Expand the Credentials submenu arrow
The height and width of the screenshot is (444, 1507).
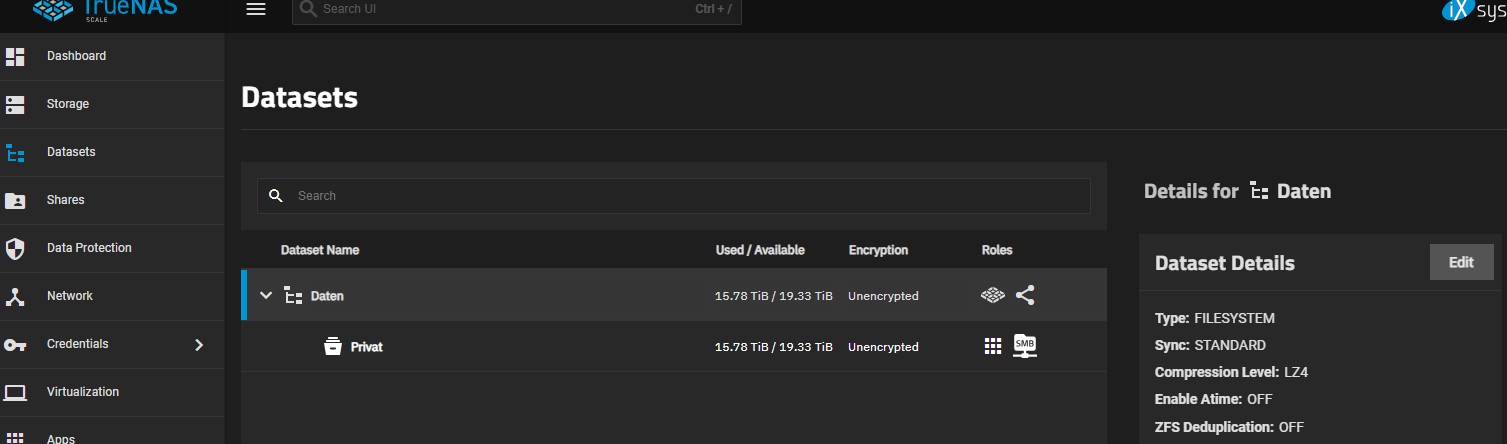click(x=199, y=344)
